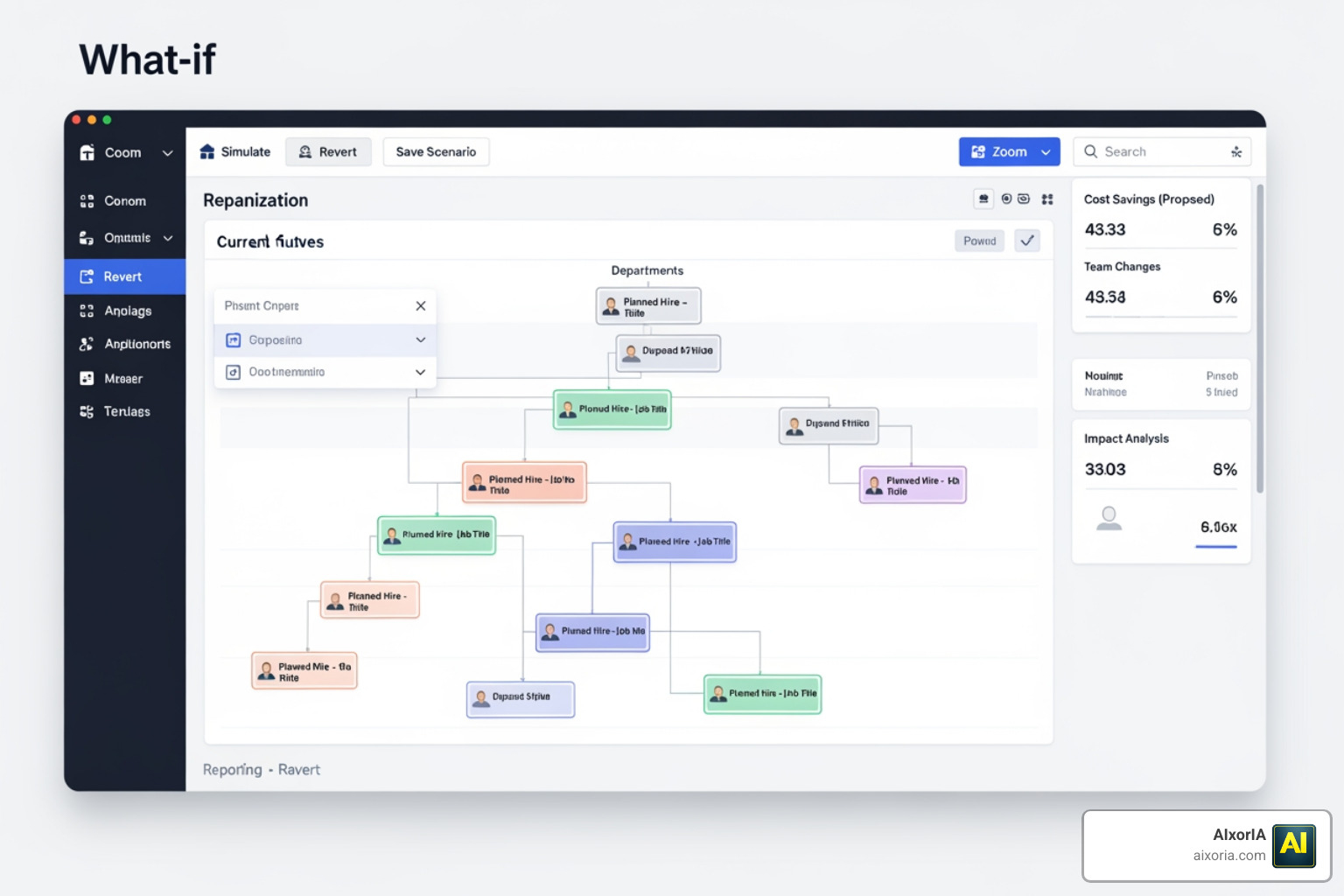Click the Oootnemmiro row icon
Viewport: 1344px width, 896px height.
coord(234,372)
